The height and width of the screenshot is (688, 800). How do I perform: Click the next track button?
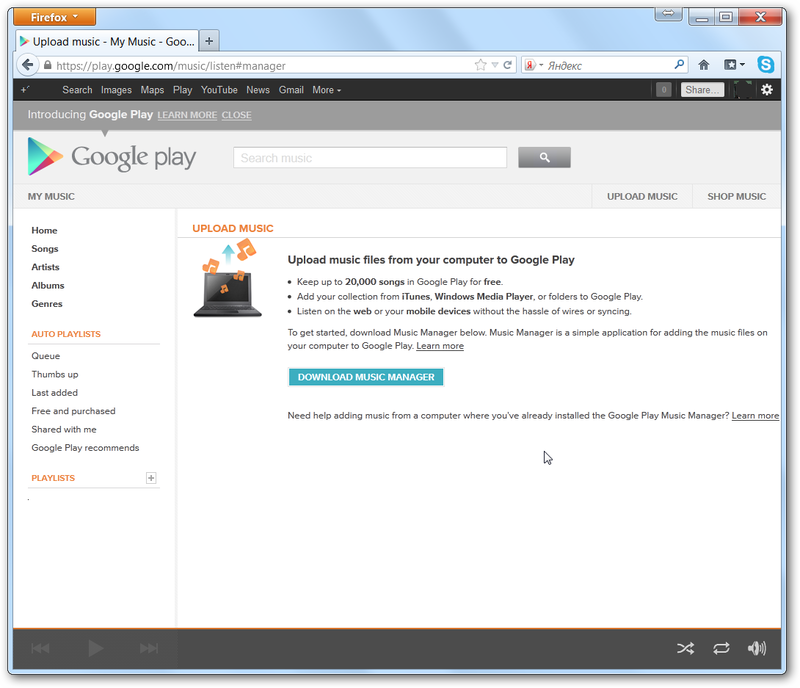[x=149, y=648]
